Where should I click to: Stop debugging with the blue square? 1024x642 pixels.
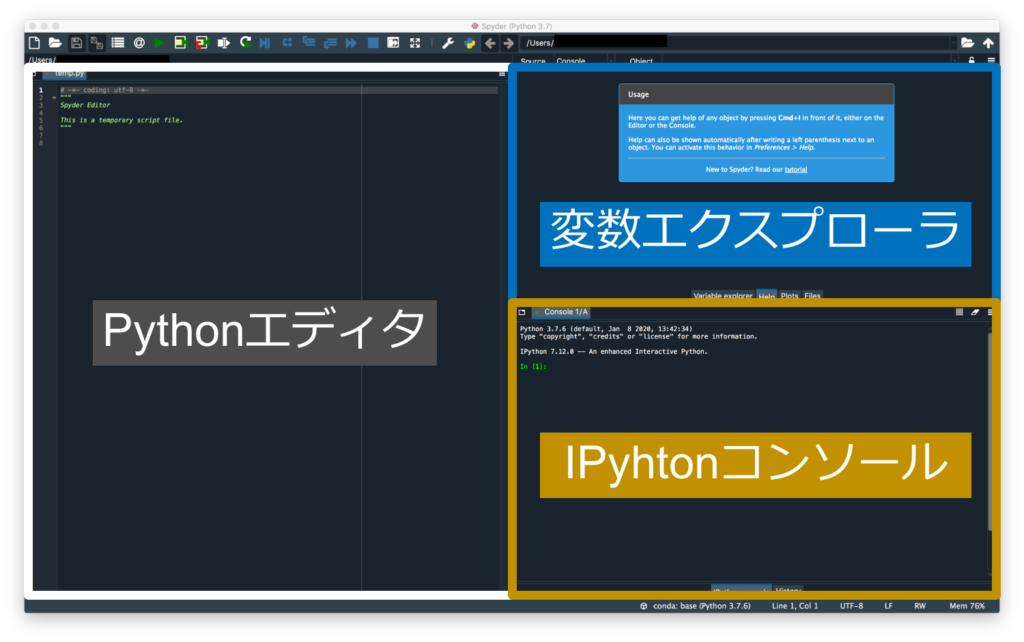pos(373,43)
